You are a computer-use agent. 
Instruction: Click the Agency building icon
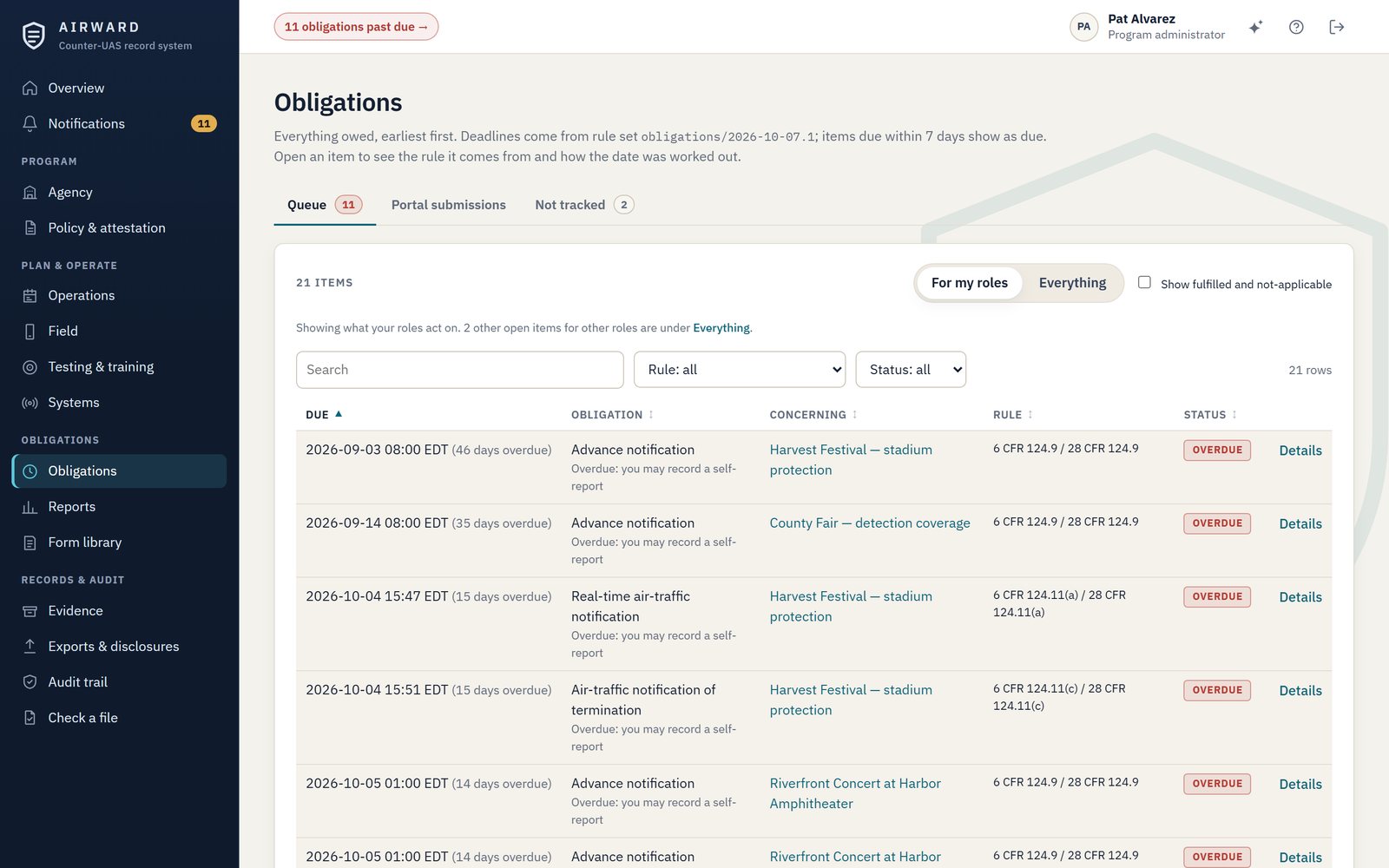click(x=30, y=192)
